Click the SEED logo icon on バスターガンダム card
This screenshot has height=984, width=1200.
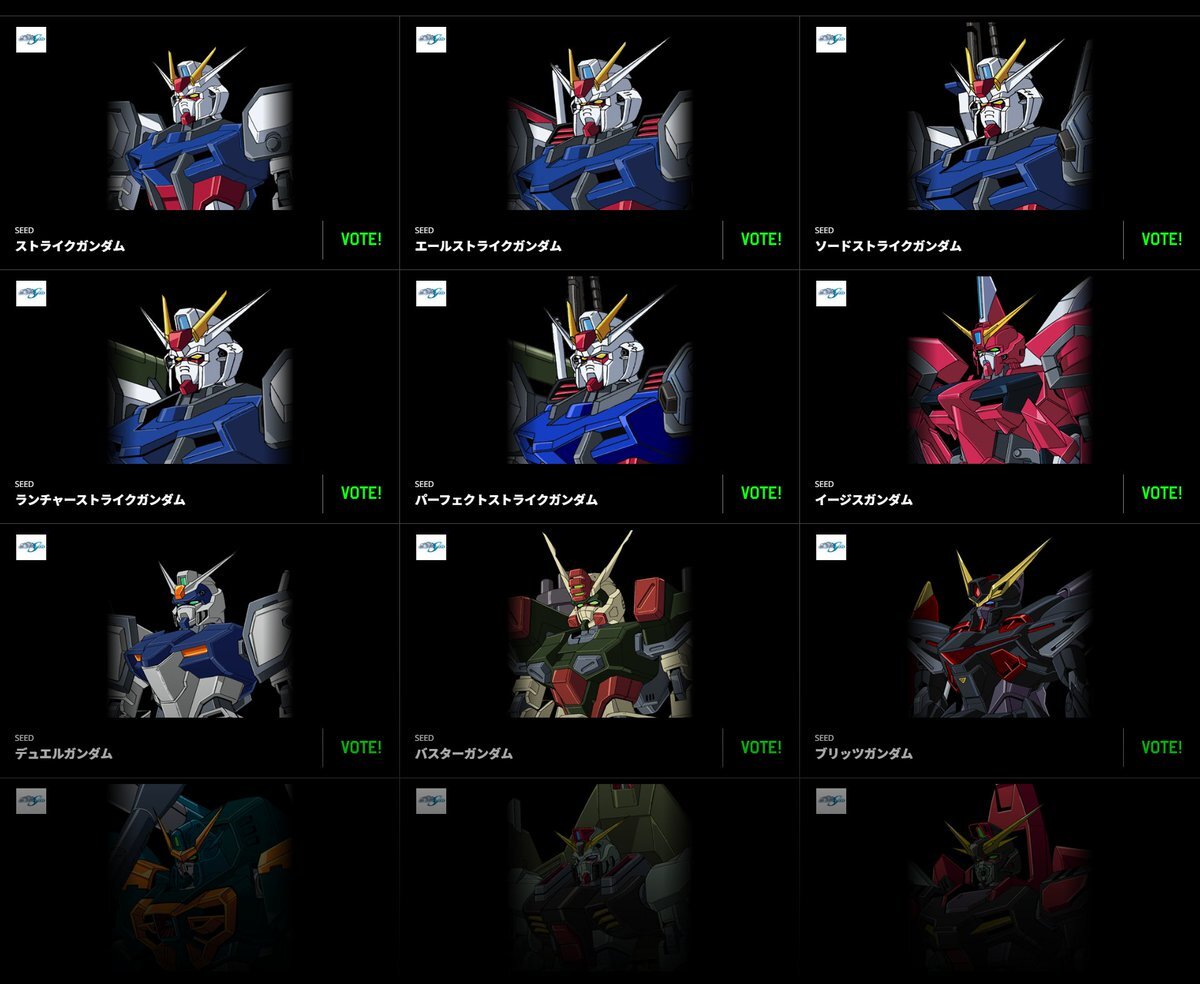coord(431,548)
